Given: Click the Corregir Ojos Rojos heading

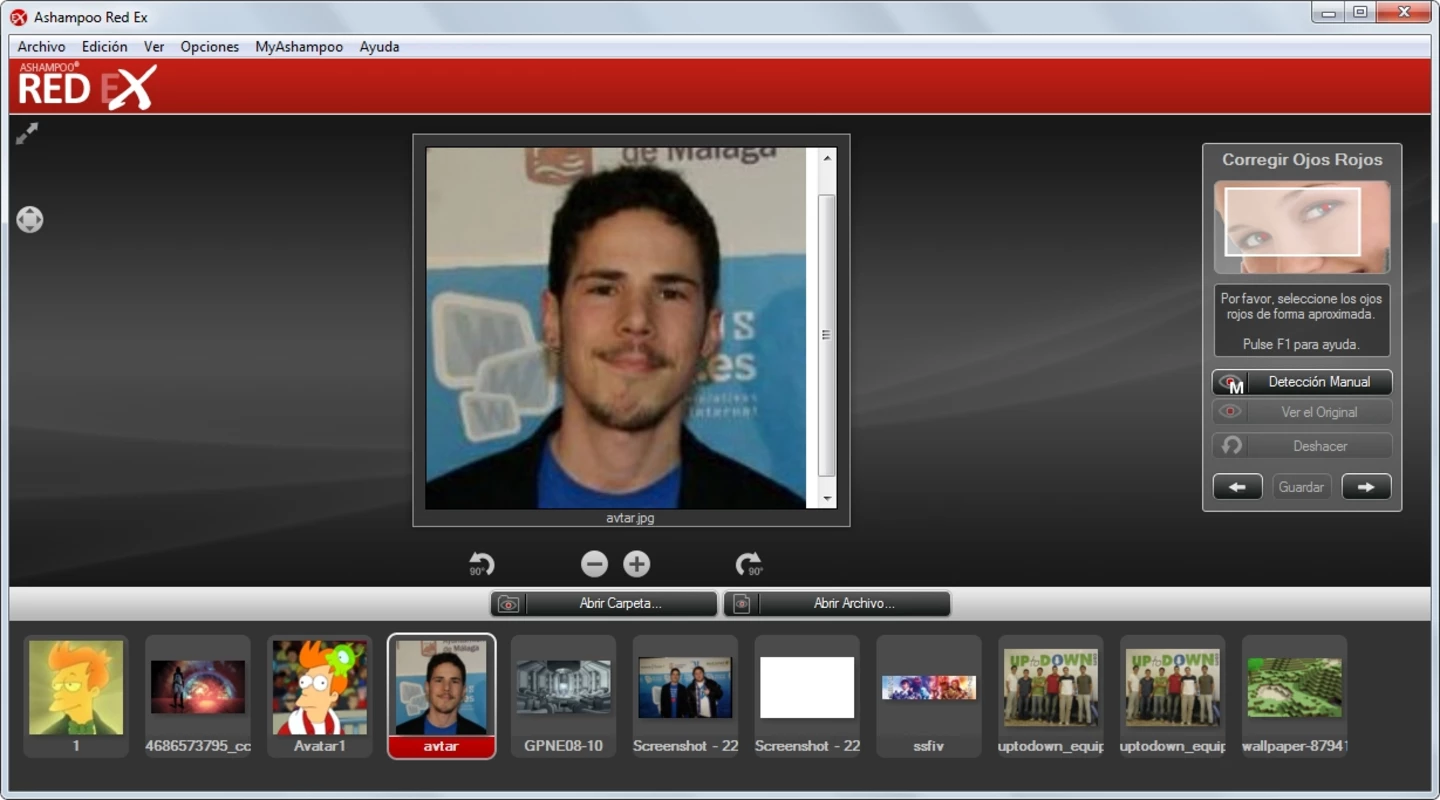Looking at the screenshot, I should point(1302,160).
